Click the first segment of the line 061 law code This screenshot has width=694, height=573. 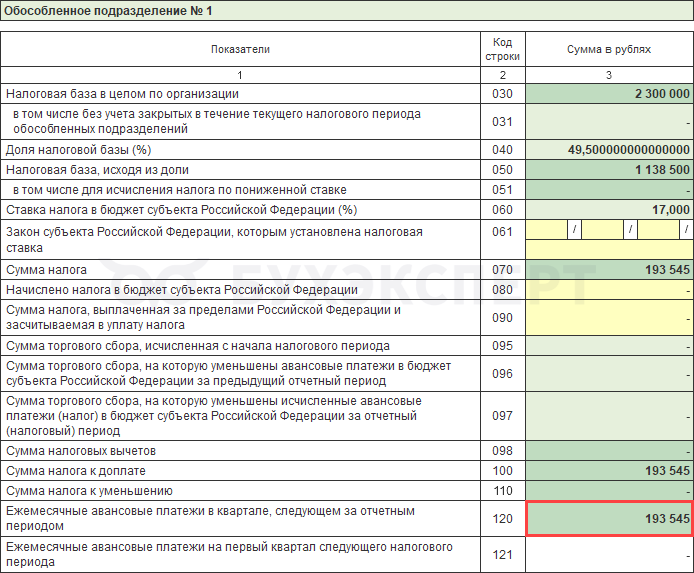pos(546,231)
